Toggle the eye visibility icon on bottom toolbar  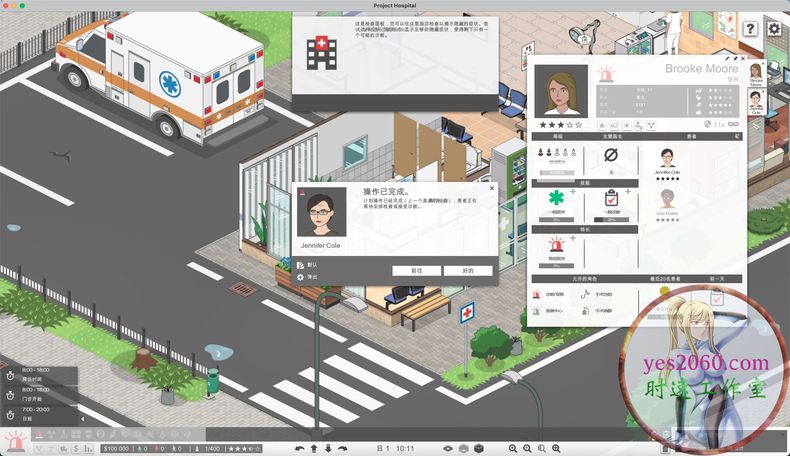[448, 448]
